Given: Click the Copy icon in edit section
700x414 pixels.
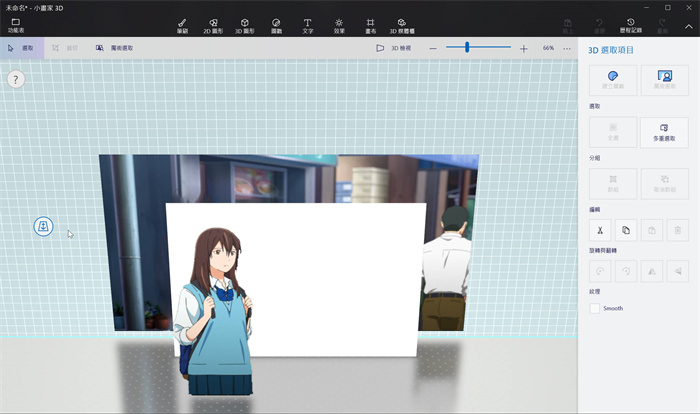Looking at the screenshot, I should (625, 230).
